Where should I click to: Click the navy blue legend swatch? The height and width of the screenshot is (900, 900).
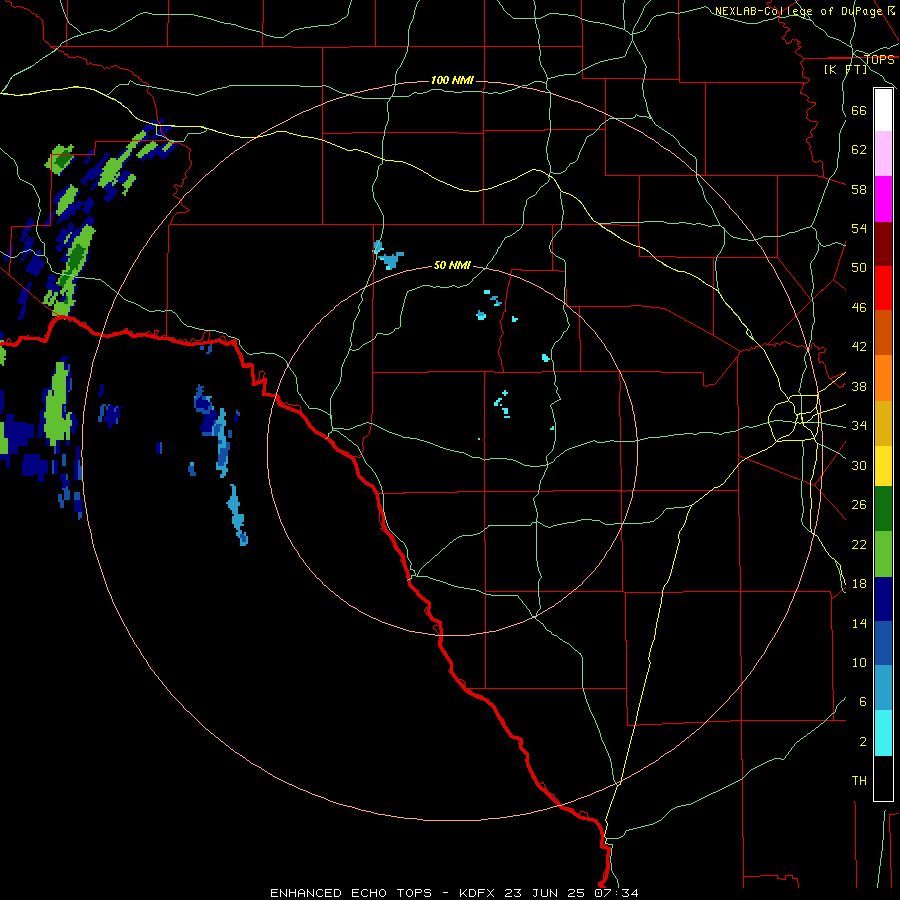(883, 599)
